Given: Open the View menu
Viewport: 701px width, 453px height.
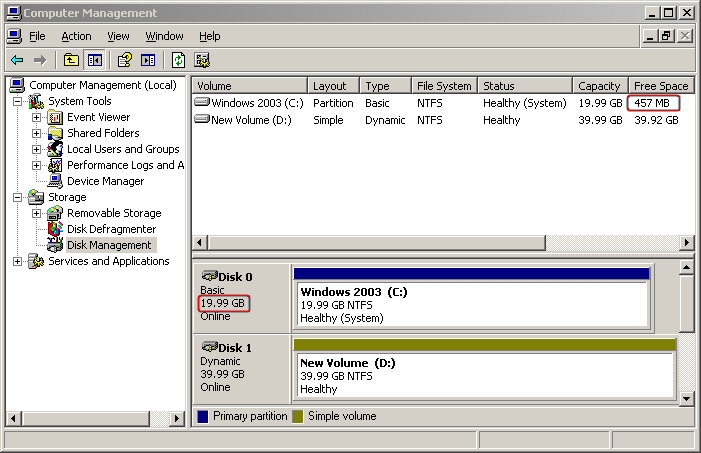Looking at the screenshot, I should 118,36.
